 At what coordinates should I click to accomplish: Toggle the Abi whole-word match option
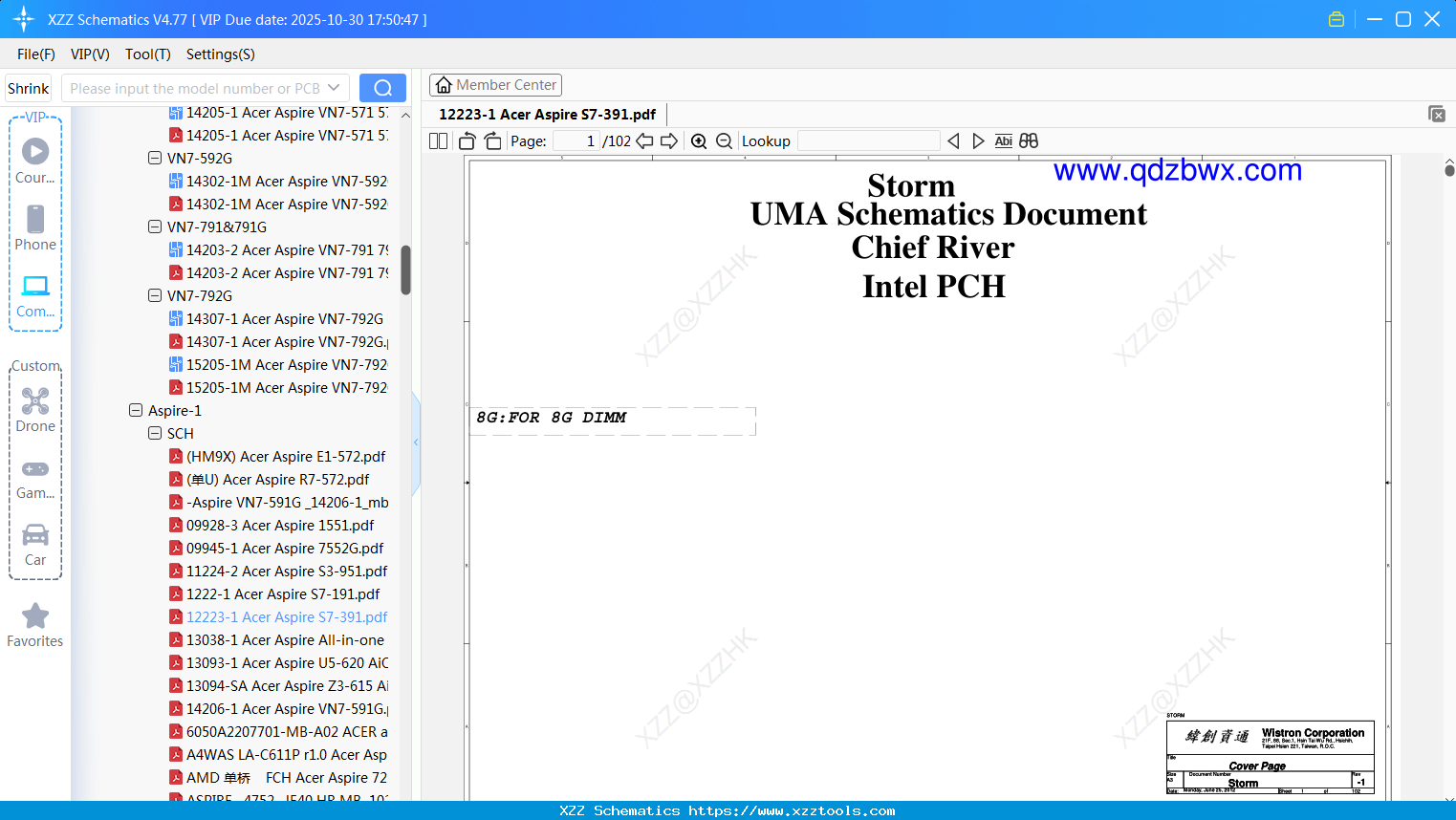pyautogui.click(x=1003, y=141)
